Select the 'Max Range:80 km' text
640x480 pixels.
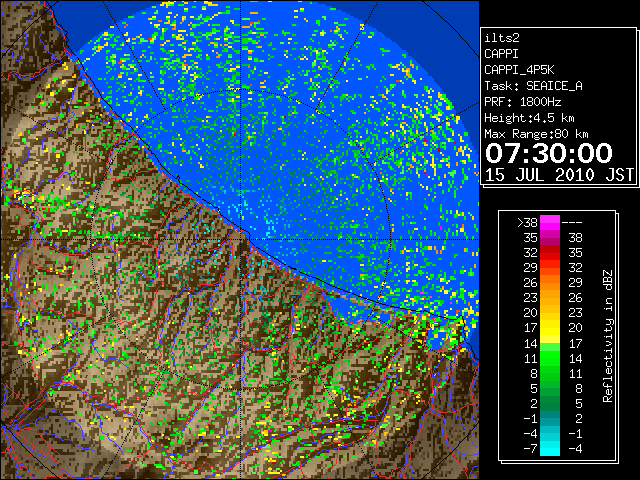pos(536,134)
